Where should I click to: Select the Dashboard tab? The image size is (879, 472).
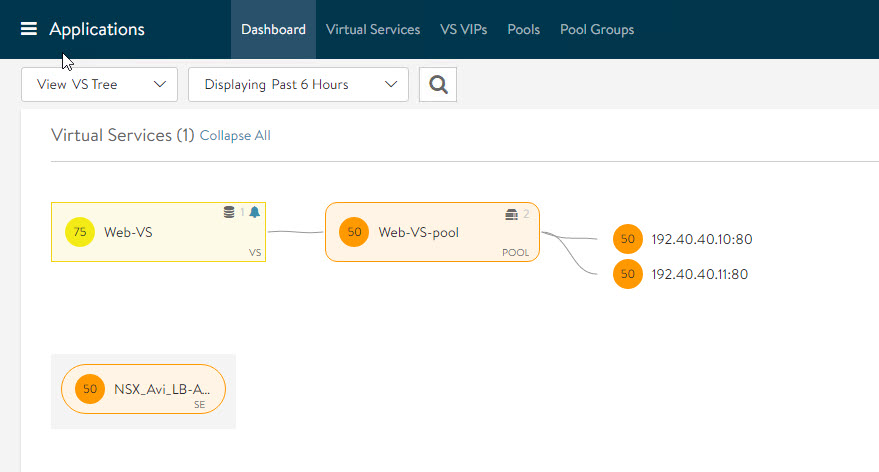[x=273, y=30]
